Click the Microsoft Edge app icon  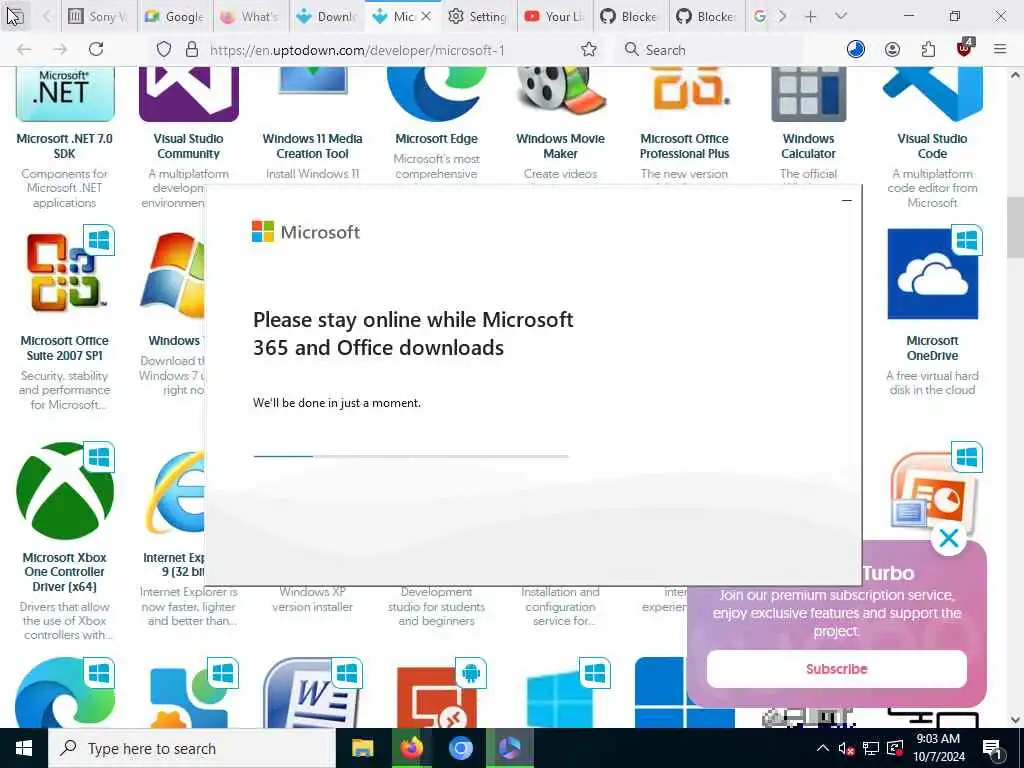click(x=436, y=94)
